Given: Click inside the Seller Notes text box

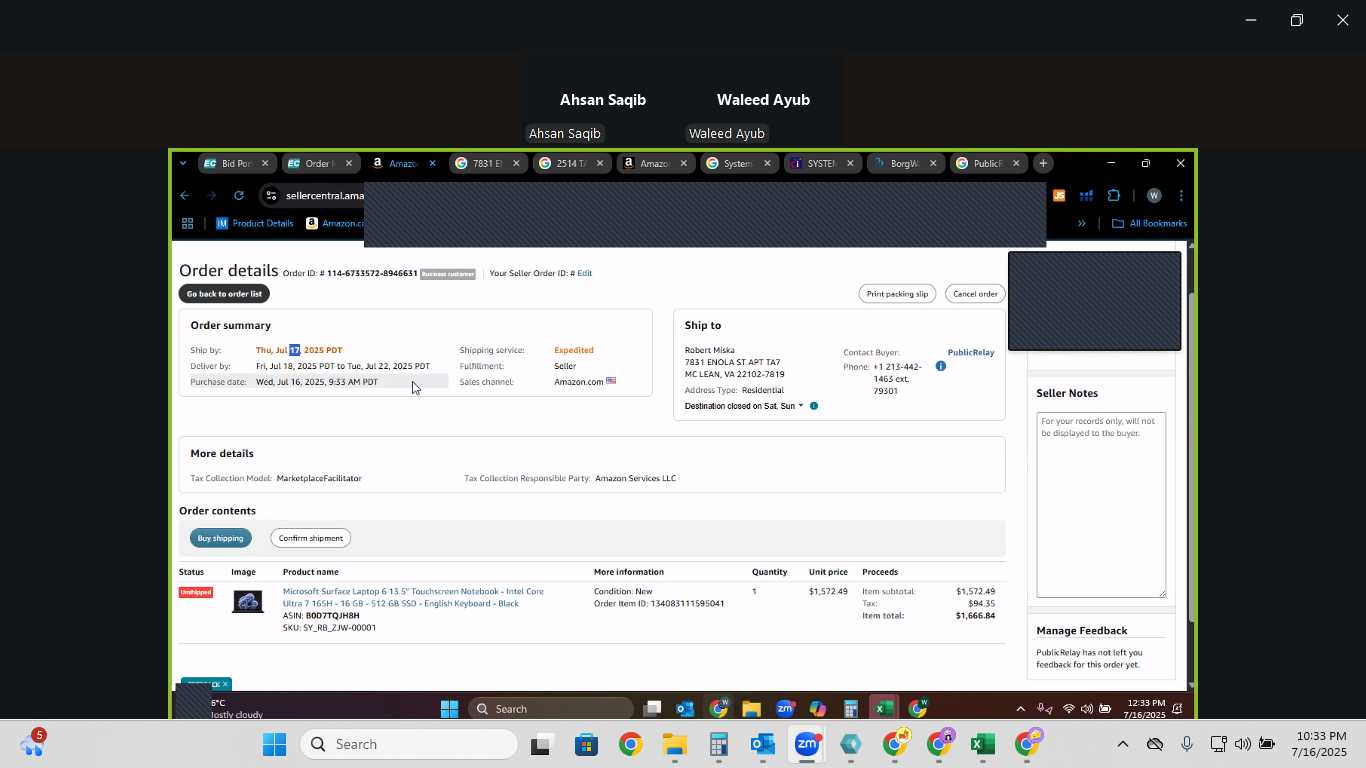Looking at the screenshot, I should click(x=1101, y=505).
